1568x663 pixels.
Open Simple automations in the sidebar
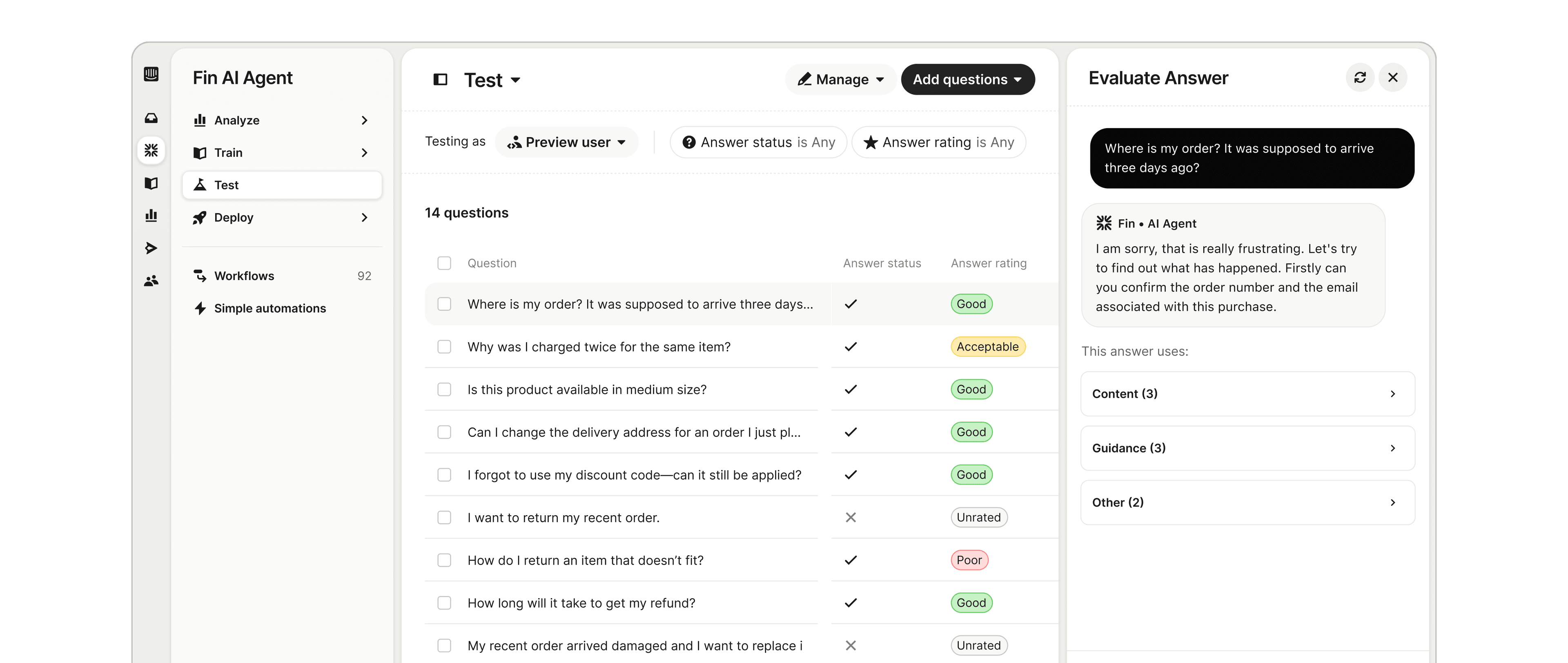coord(282,309)
